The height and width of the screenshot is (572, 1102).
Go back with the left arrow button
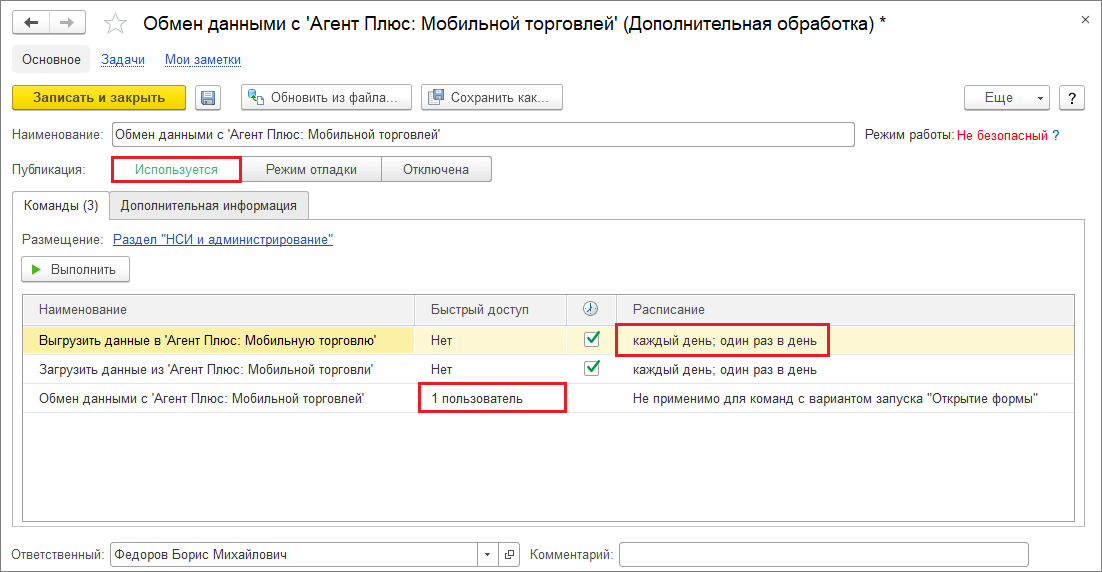[31, 22]
